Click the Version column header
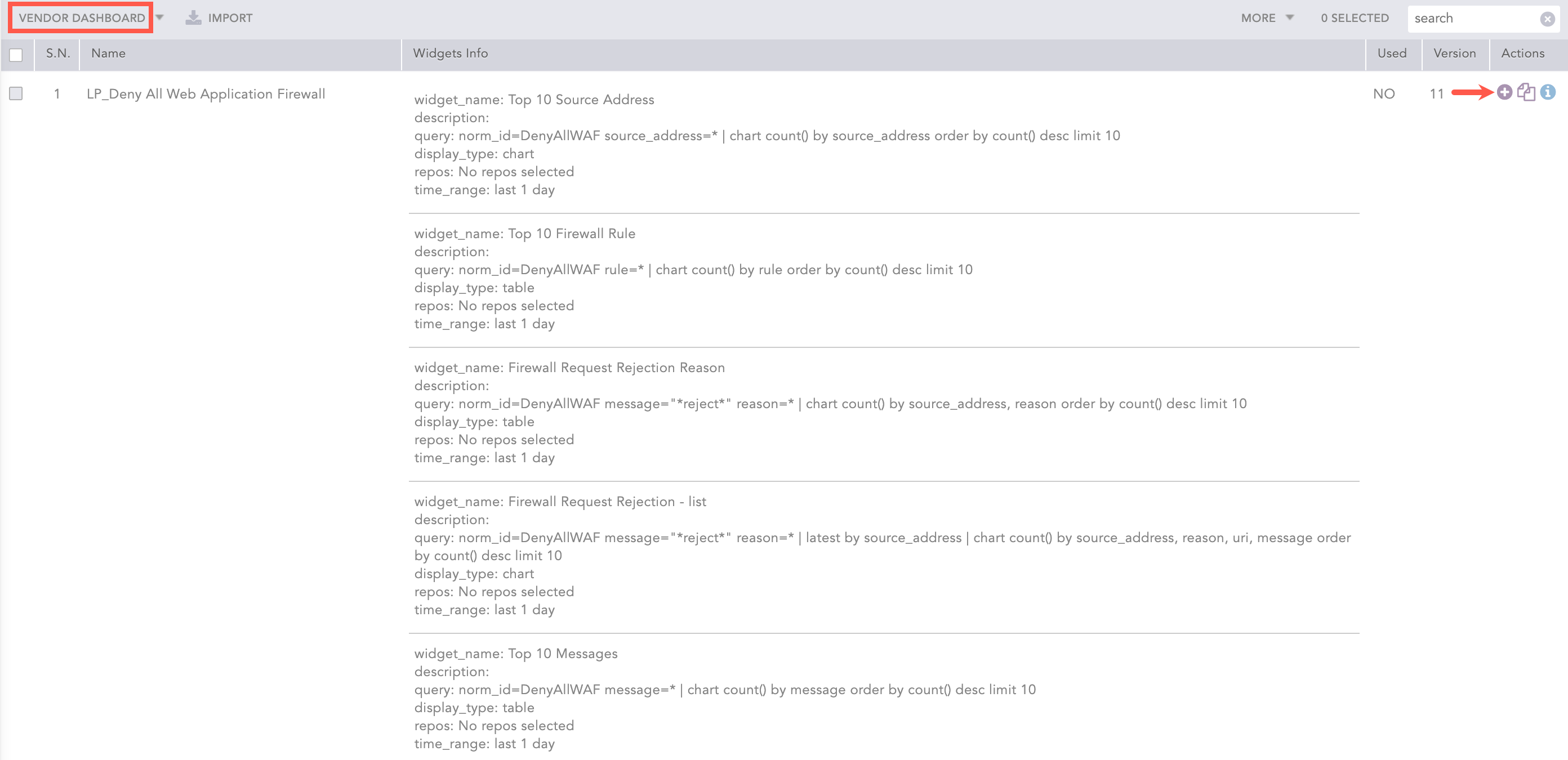 (x=1454, y=53)
